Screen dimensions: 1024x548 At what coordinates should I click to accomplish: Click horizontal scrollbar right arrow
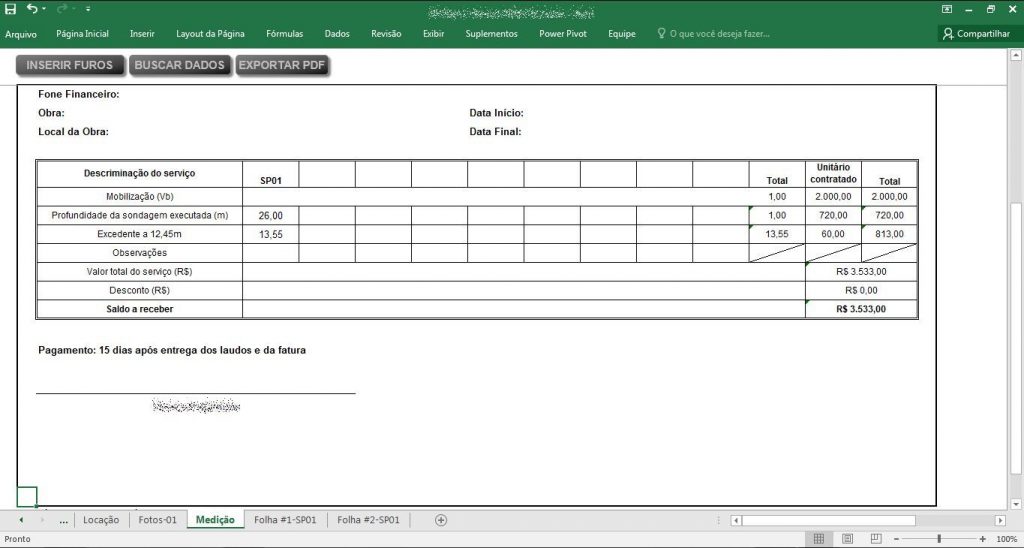point(1000,521)
